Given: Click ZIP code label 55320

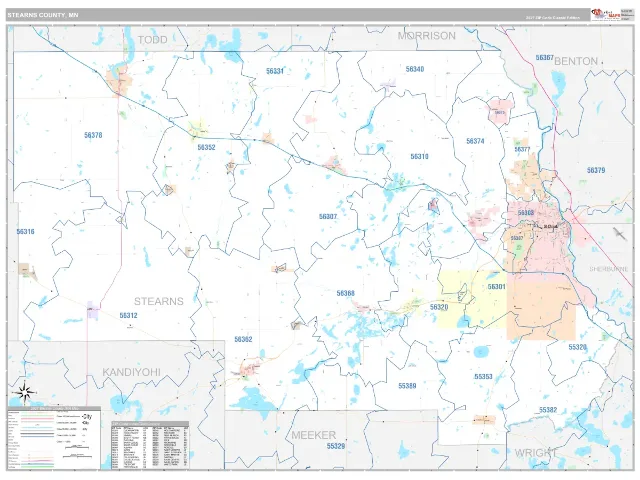Looking at the screenshot, I should (578, 347).
